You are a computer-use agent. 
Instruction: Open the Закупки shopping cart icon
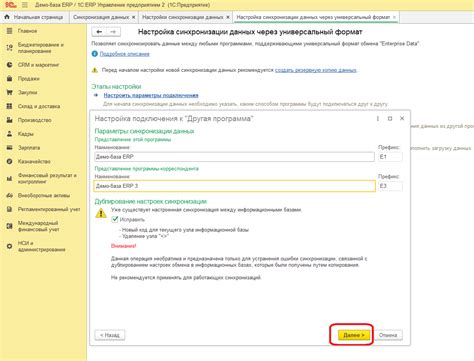pos(9,92)
